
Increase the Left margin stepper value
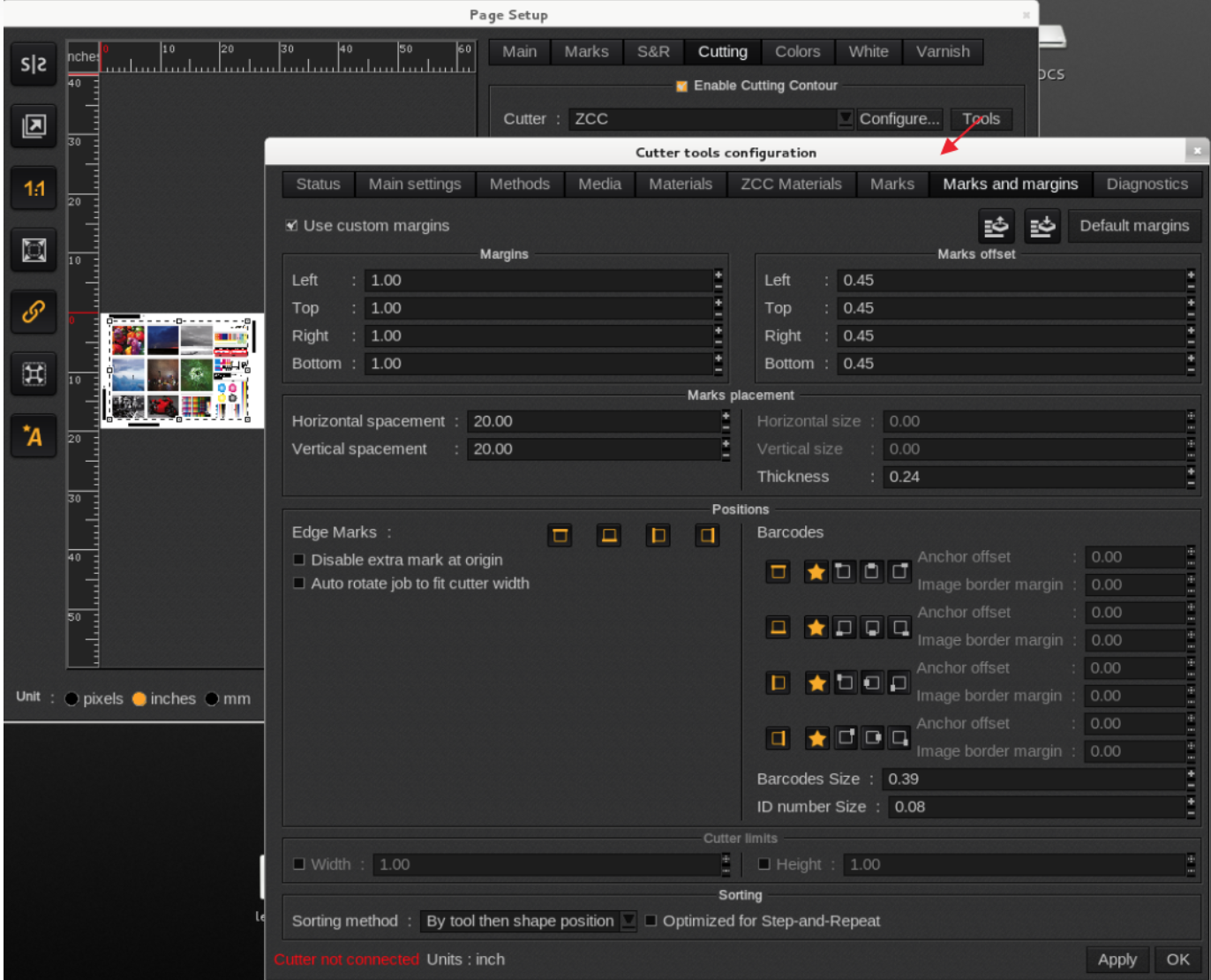[718, 275]
